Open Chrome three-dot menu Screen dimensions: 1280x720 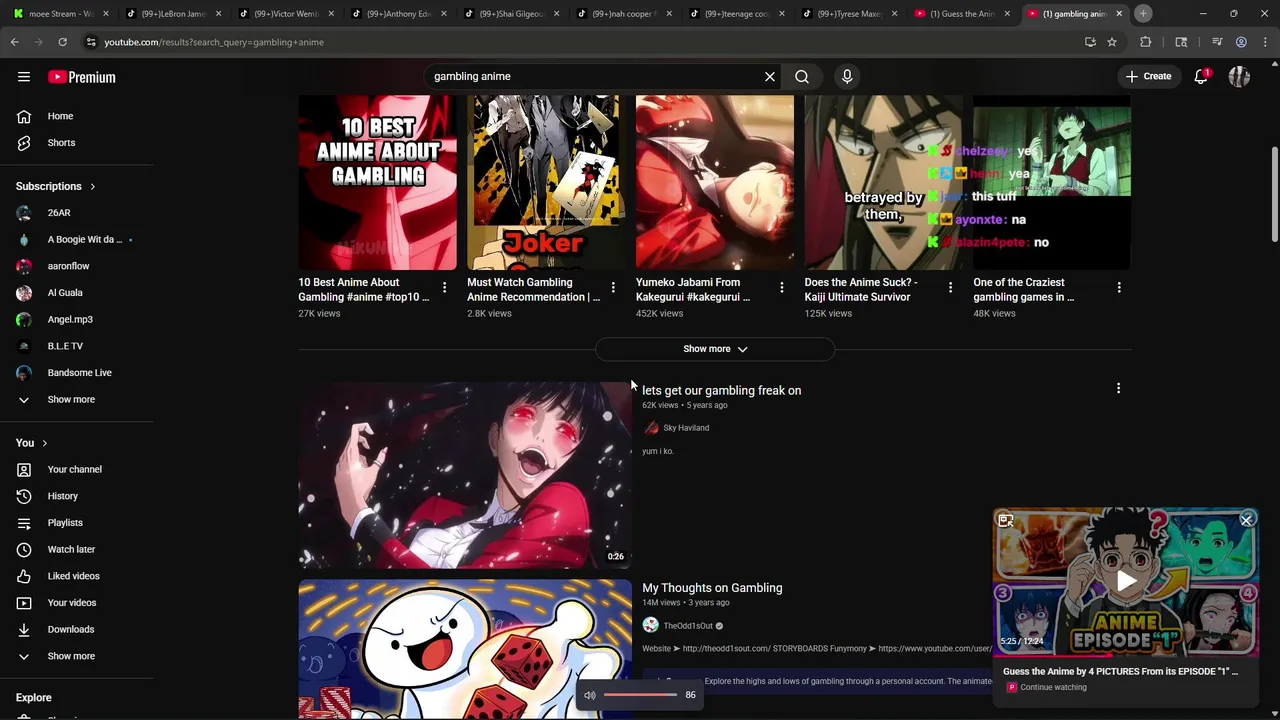(1265, 42)
